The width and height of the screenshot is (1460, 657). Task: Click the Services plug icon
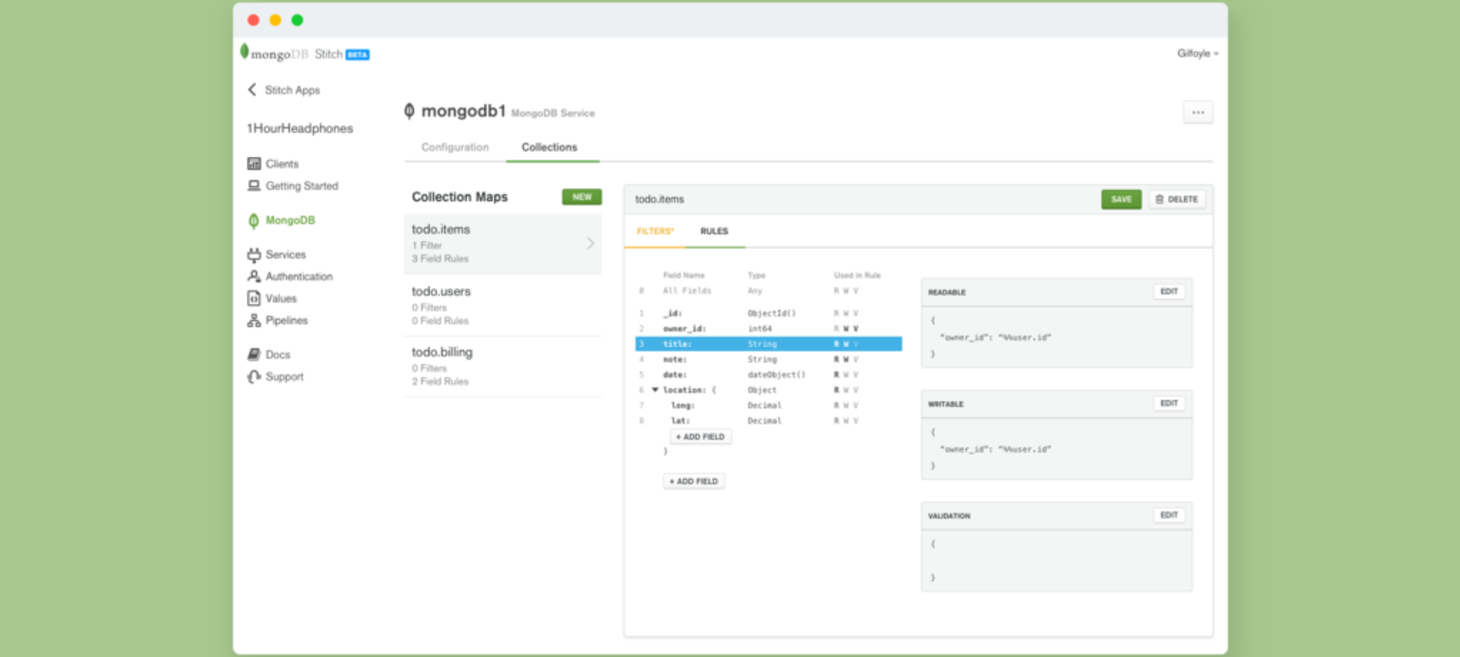click(x=254, y=255)
